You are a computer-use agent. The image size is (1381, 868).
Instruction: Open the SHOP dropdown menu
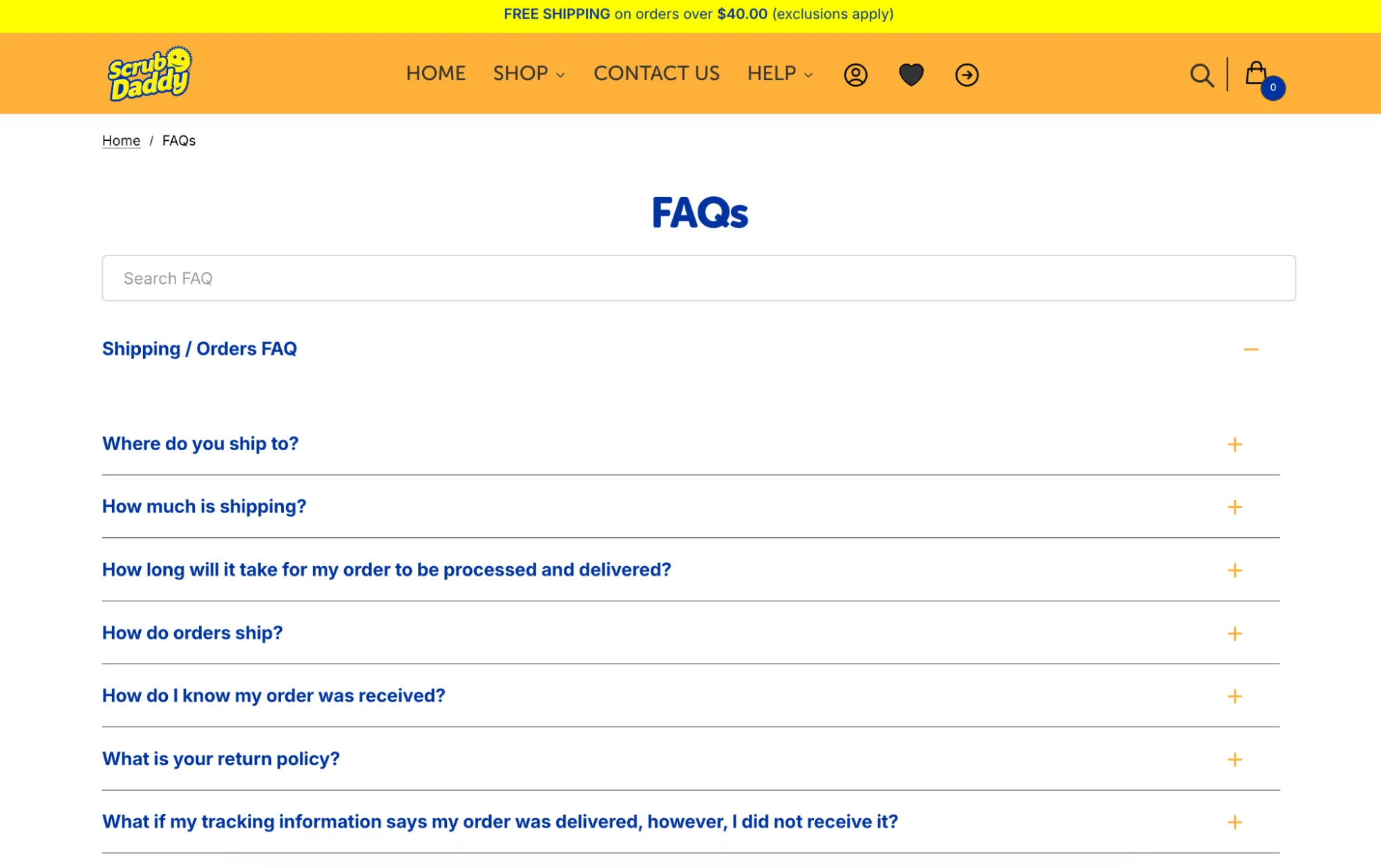coord(528,73)
